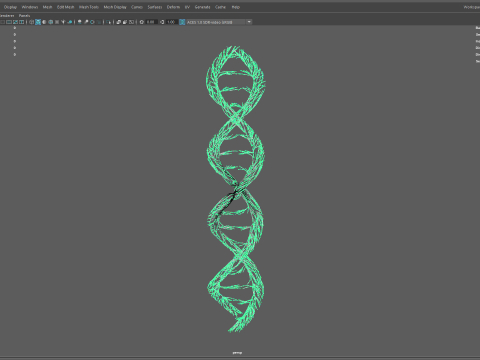The height and width of the screenshot is (360, 480).
Task: Click the Workspace label at top right
Action: [x=472, y=7]
